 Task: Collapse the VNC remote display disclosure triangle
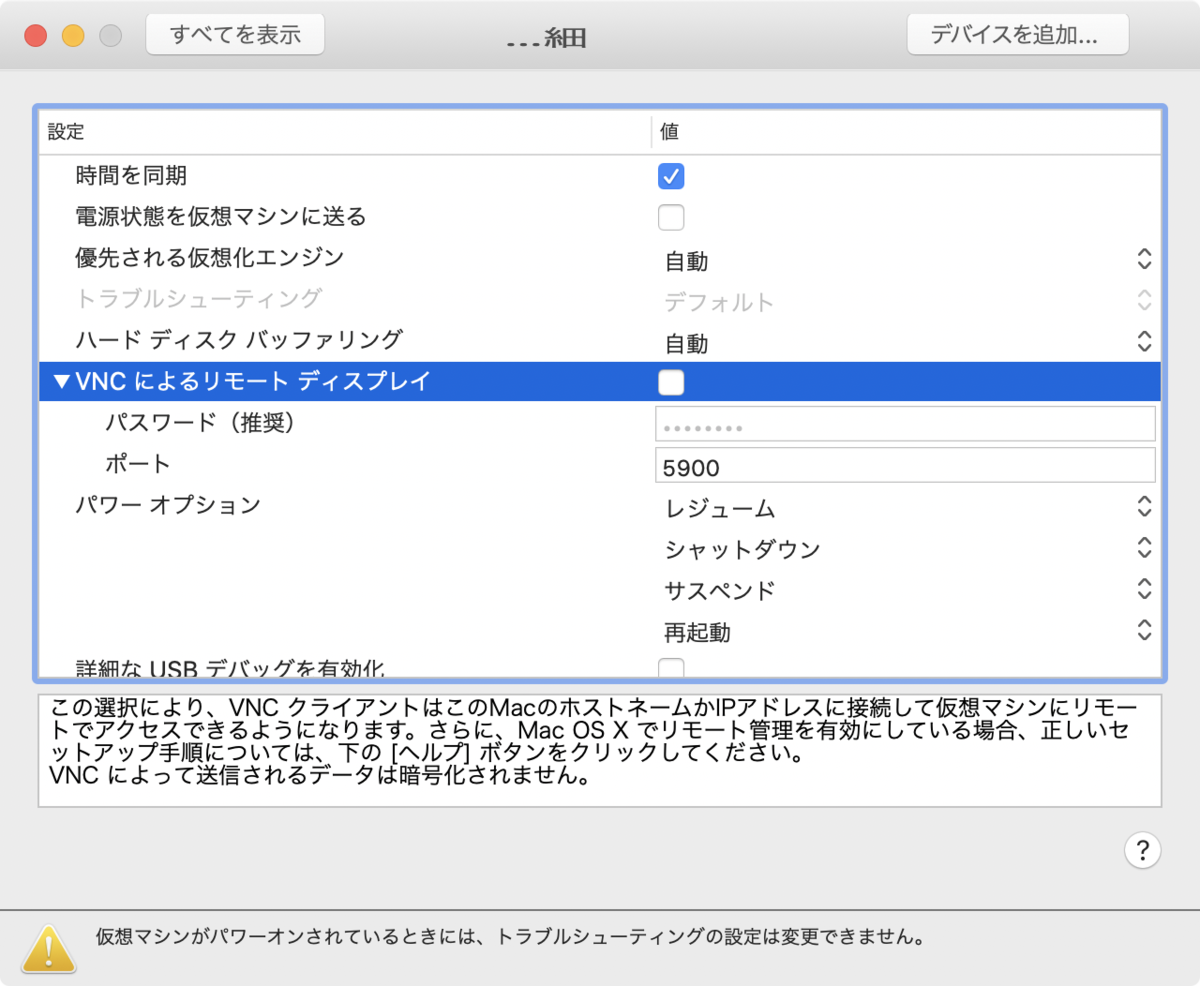(60, 382)
